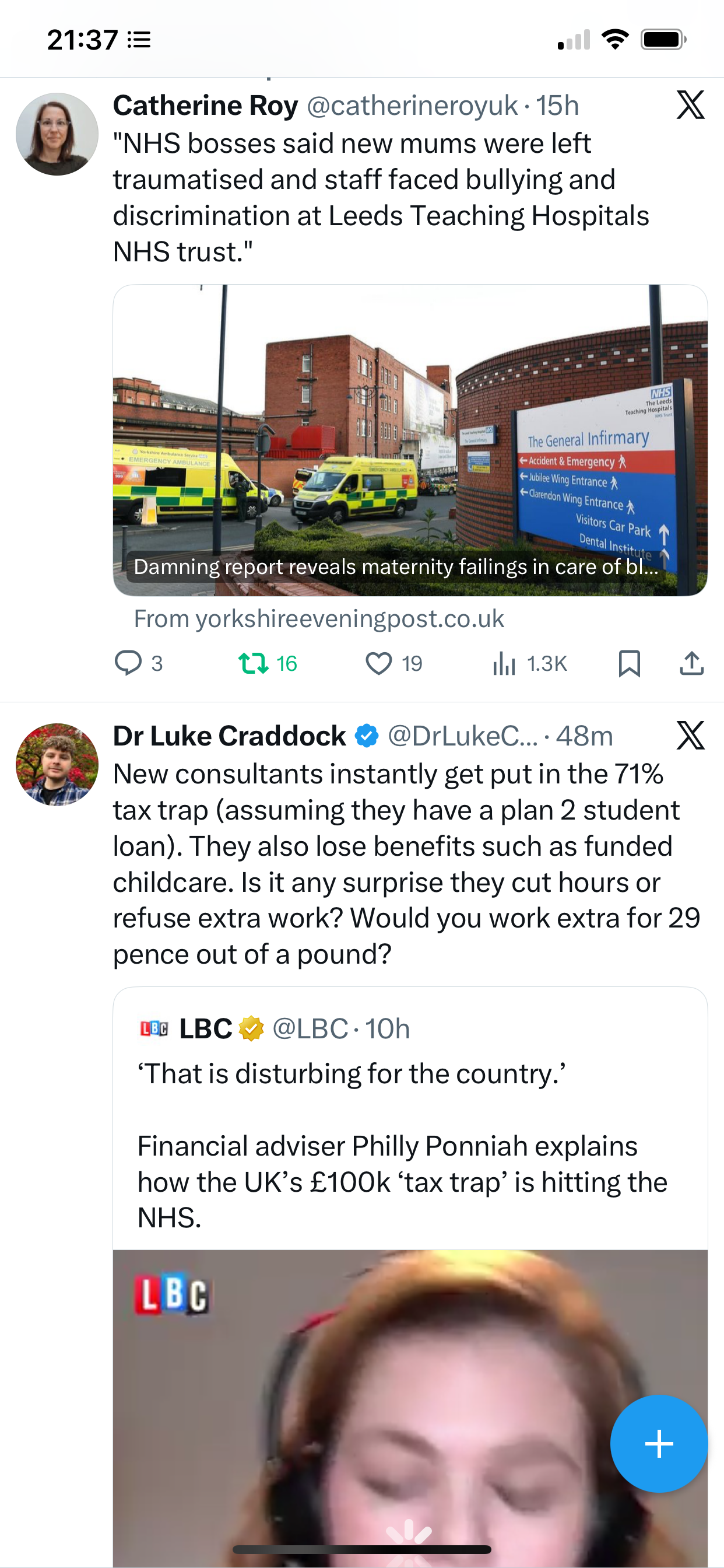This screenshot has width=724, height=1568.
Task: Open Dr Luke Craddock's profile picture
Action: pos(57,765)
